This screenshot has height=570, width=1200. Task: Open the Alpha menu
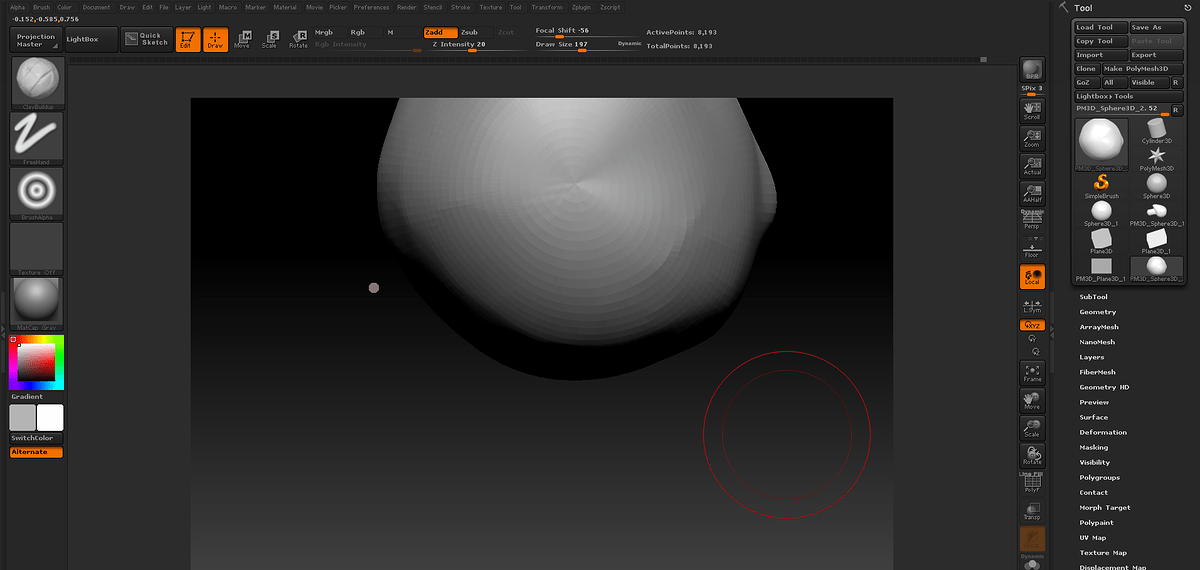click(17, 7)
